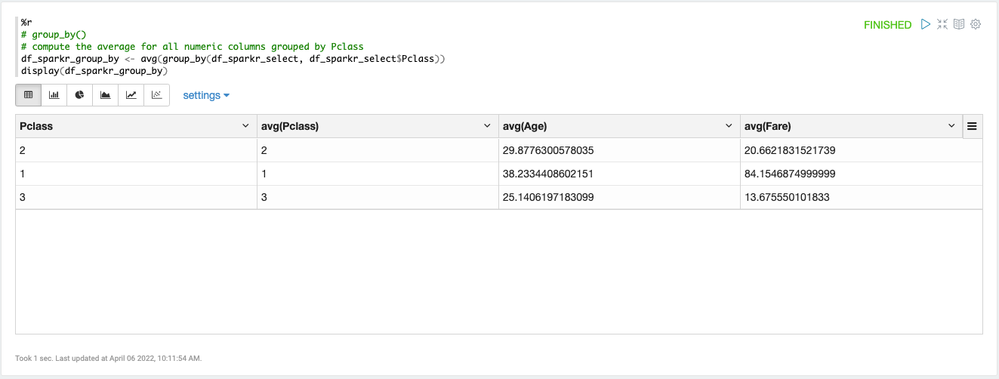Click the 'compute the average' comment line
The height and width of the screenshot is (379, 999).
pos(192,46)
